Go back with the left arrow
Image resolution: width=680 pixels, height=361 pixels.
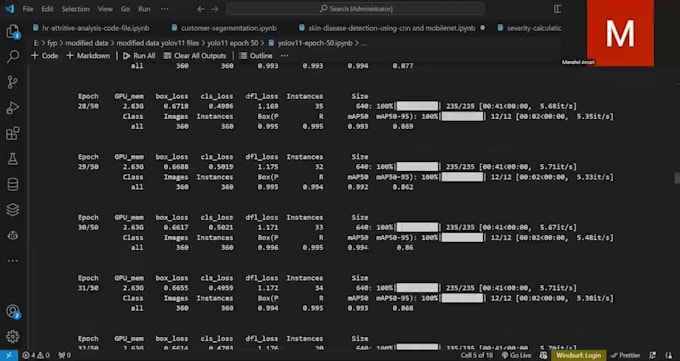[200, 9]
